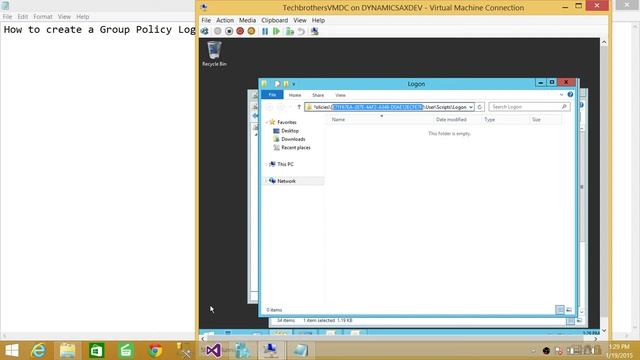
Task: Click the VM Connection horizontal scrollbar track
Action: point(399,339)
